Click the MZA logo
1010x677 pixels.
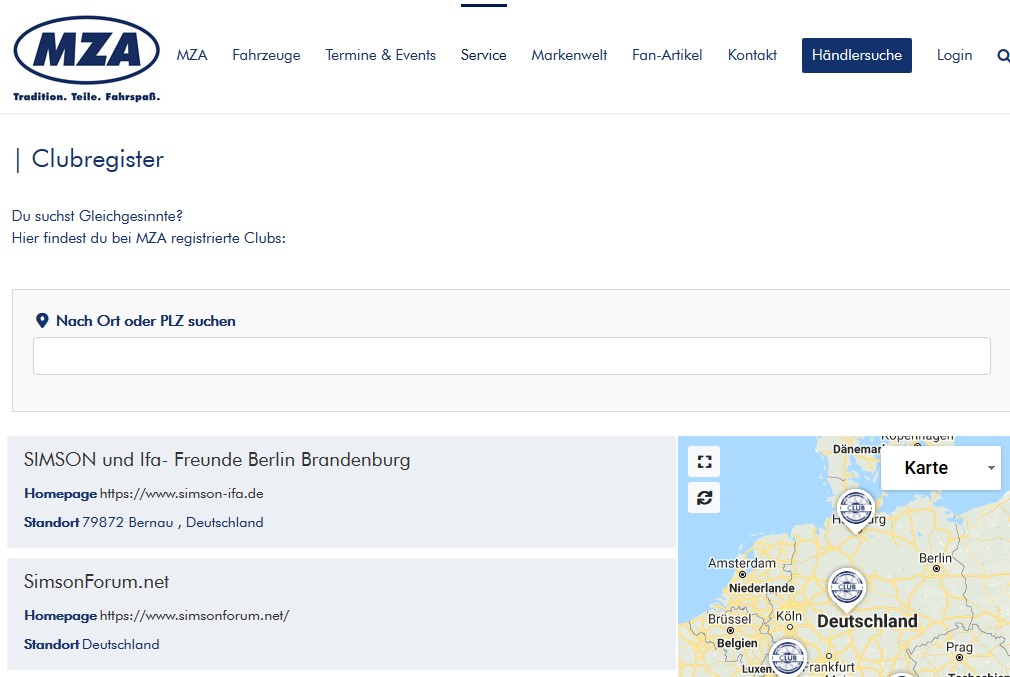point(86,58)
